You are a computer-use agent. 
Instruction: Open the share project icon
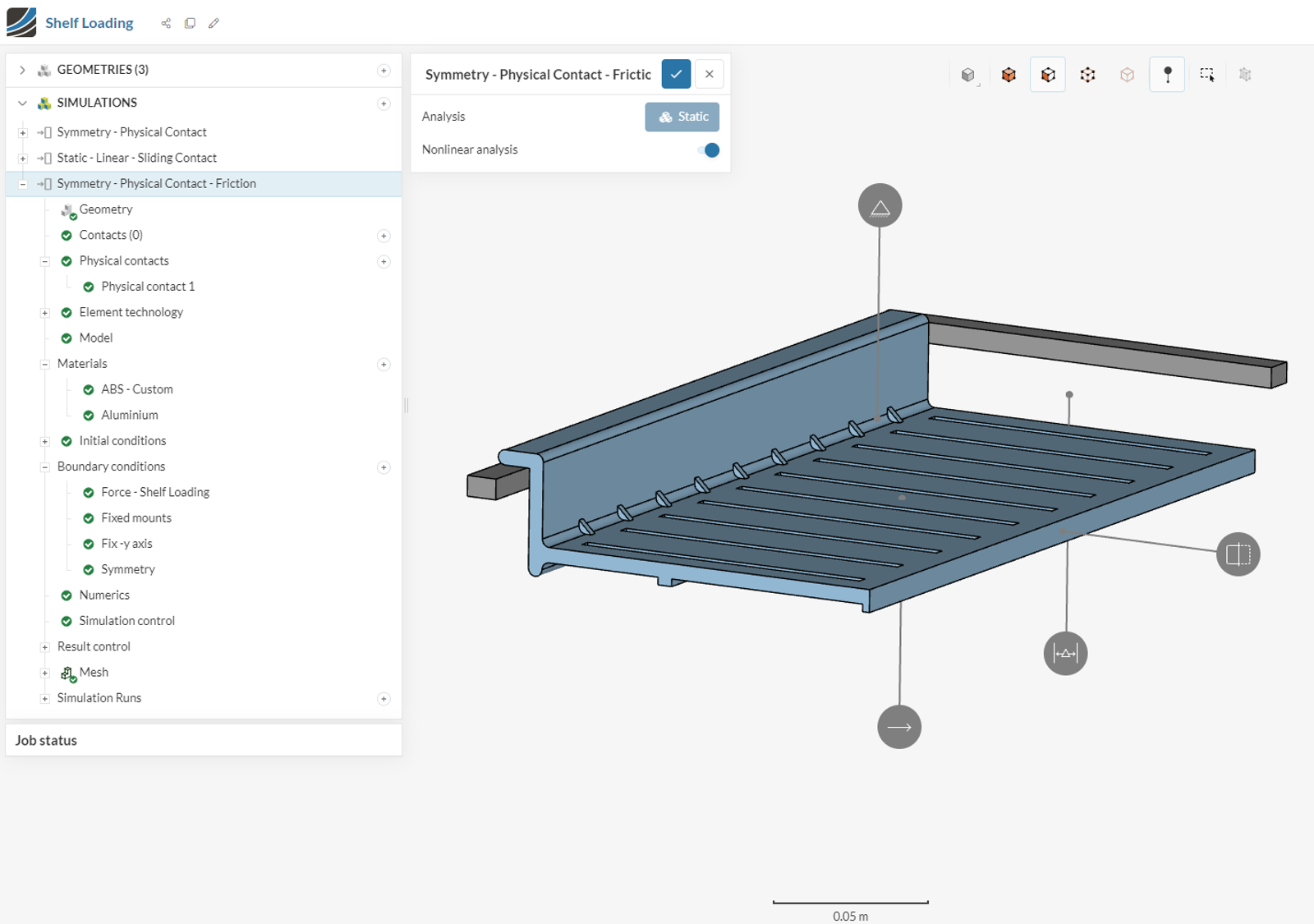point(165,23)
